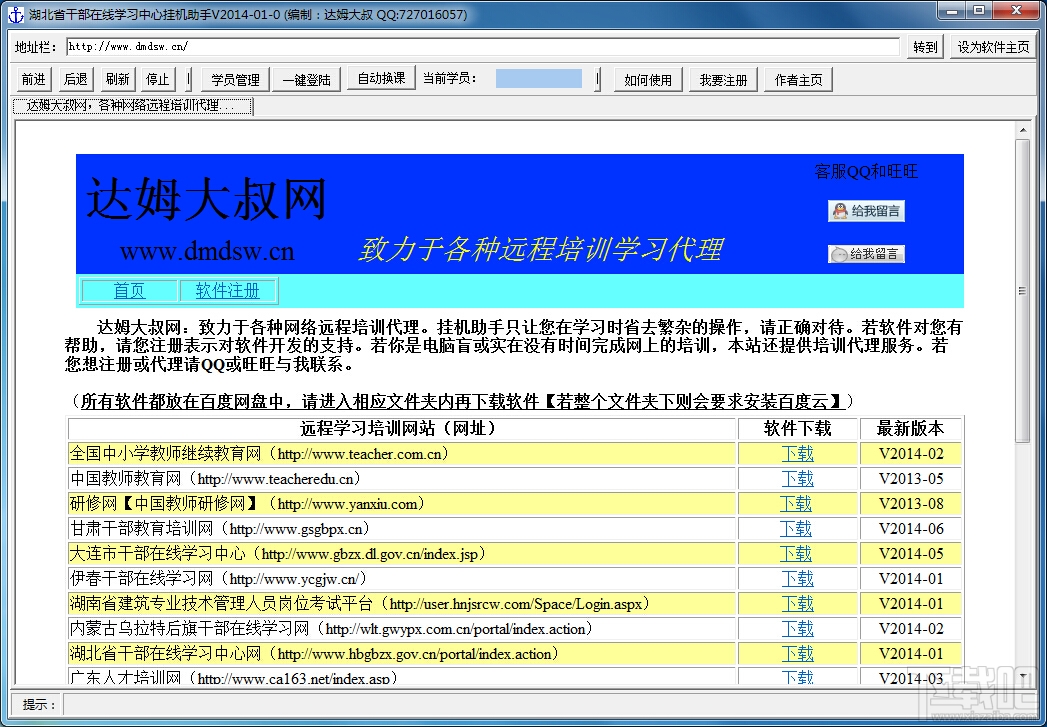The height and width of the screenshot is (727, 1047).
Task: Download software for 大连市干部在线学习中心
Action: (796, 553)
